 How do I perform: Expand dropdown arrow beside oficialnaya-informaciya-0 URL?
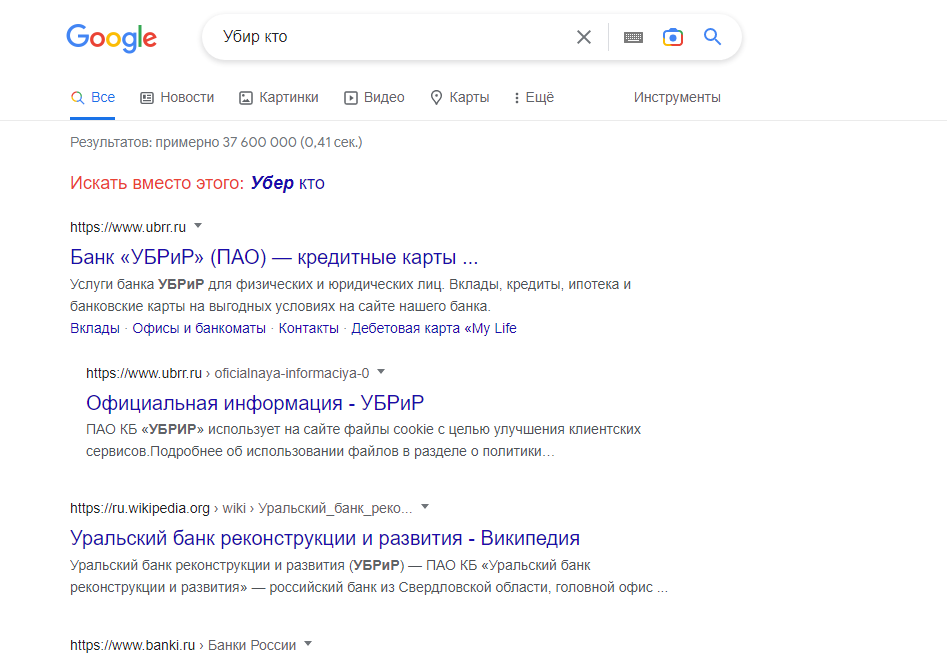click(381, 372)
